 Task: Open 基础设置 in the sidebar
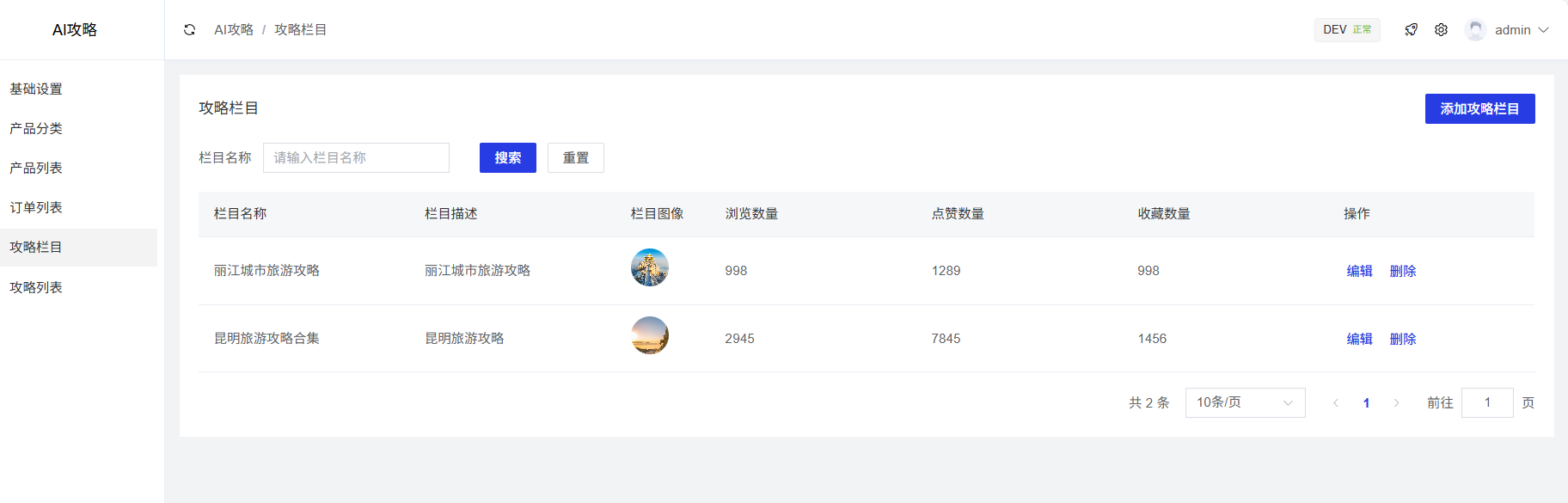36,89
